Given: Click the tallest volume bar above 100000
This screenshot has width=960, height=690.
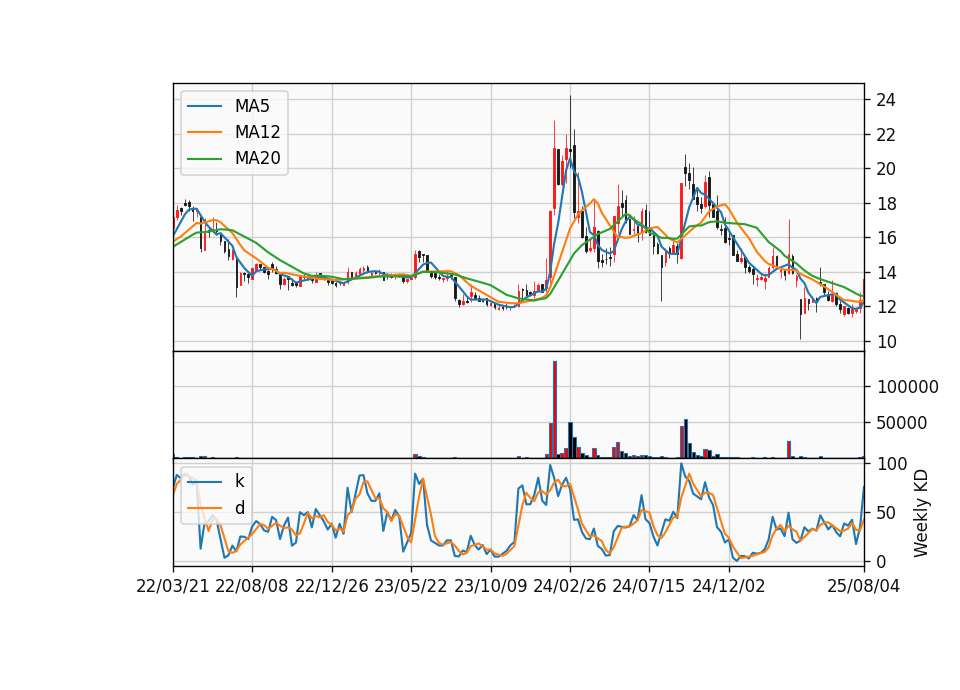Looking at the screenshot, I should (x=555, y=410).
